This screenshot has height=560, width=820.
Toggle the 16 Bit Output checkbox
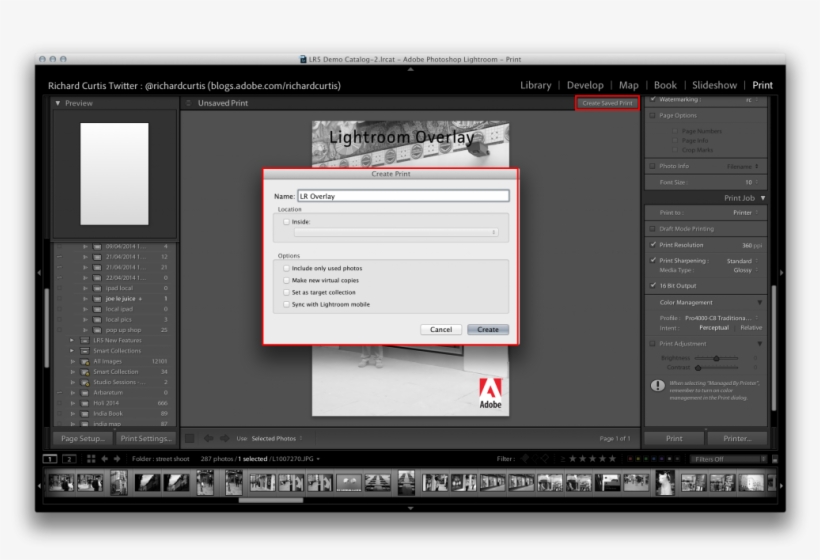(x=653, y=285)
